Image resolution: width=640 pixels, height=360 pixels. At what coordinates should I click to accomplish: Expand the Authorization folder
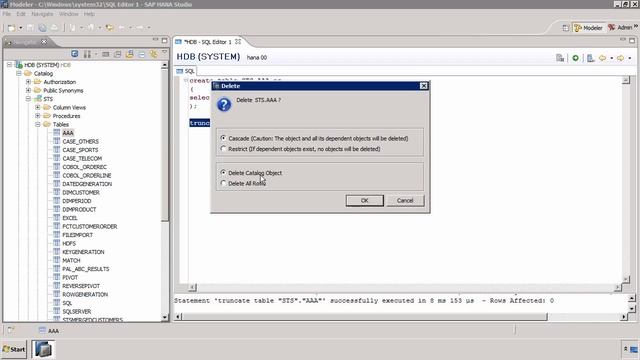click(x=28, y=82)
